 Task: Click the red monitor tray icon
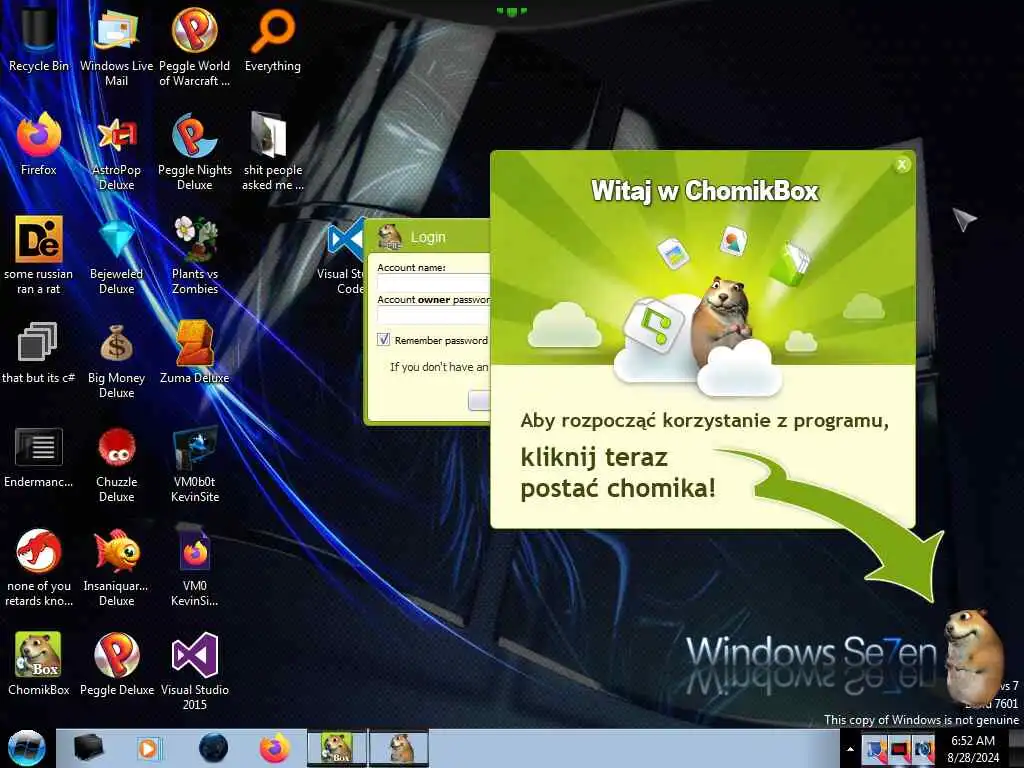pos(899,749)
